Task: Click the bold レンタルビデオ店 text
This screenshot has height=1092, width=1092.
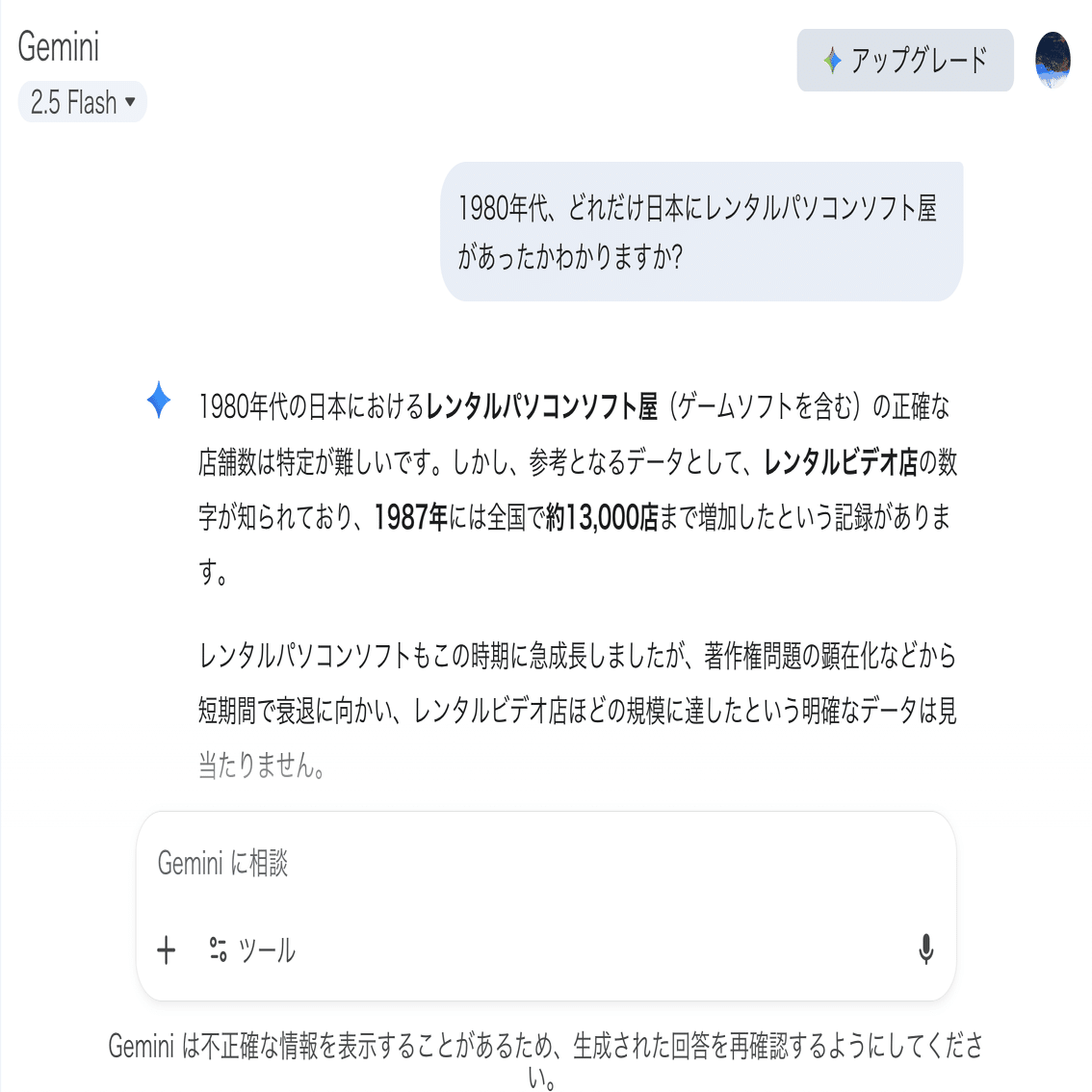Action: [841, 462]
